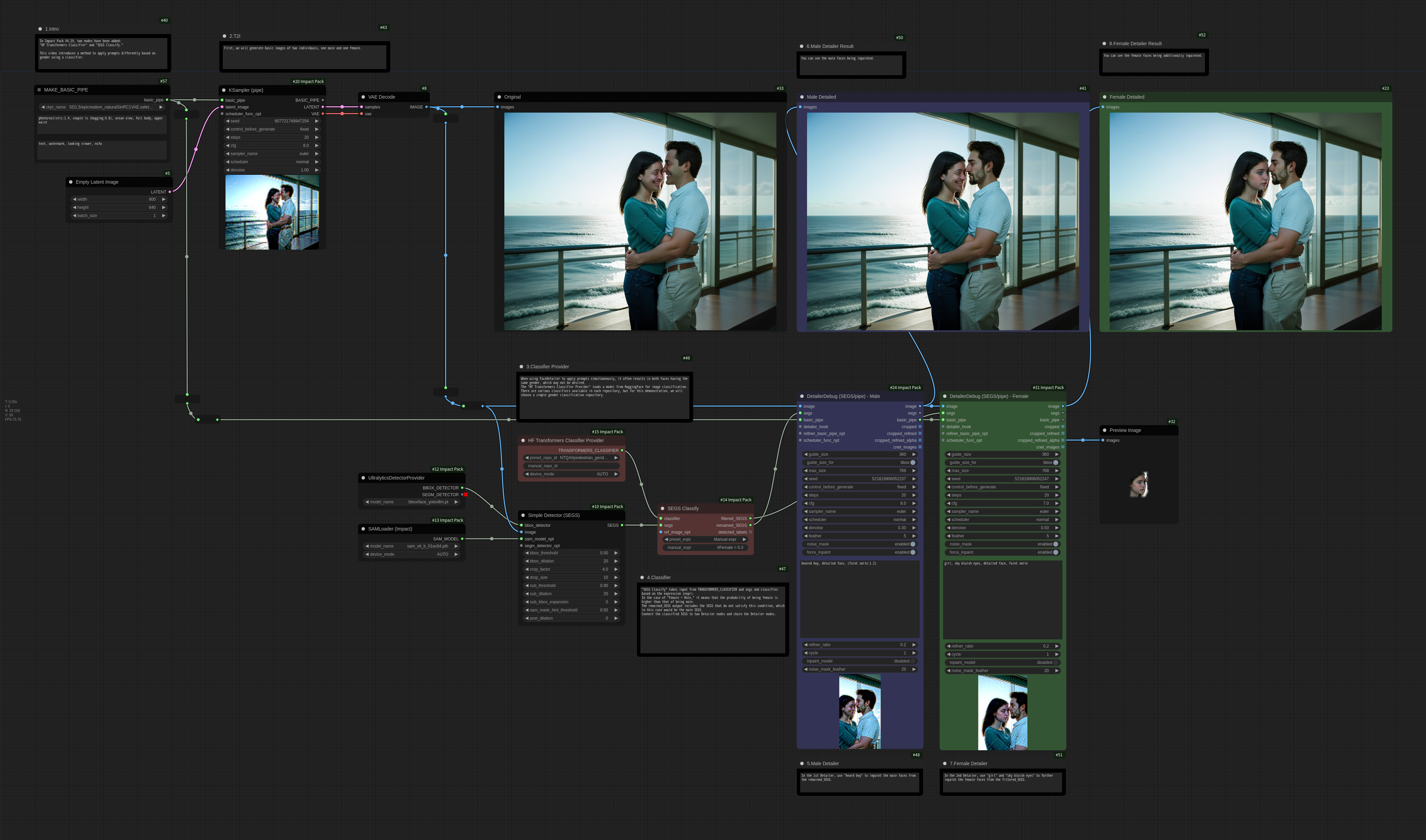The image size is (1426, 840).
Task: Collapse the VAE Decode node dot
Action: click(x=363, y=97)
